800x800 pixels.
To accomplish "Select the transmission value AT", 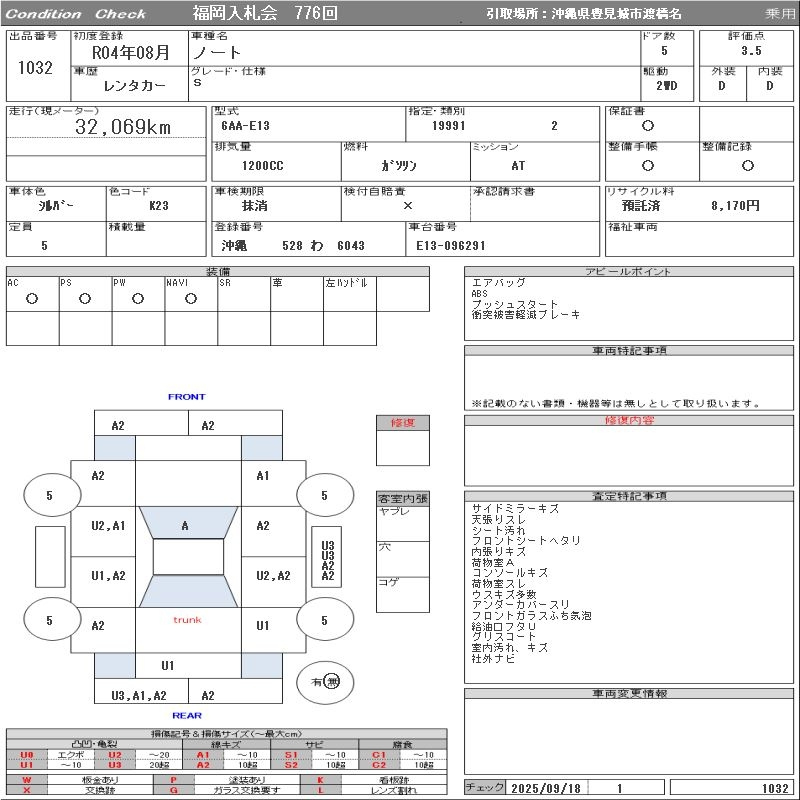I will 518,165.
